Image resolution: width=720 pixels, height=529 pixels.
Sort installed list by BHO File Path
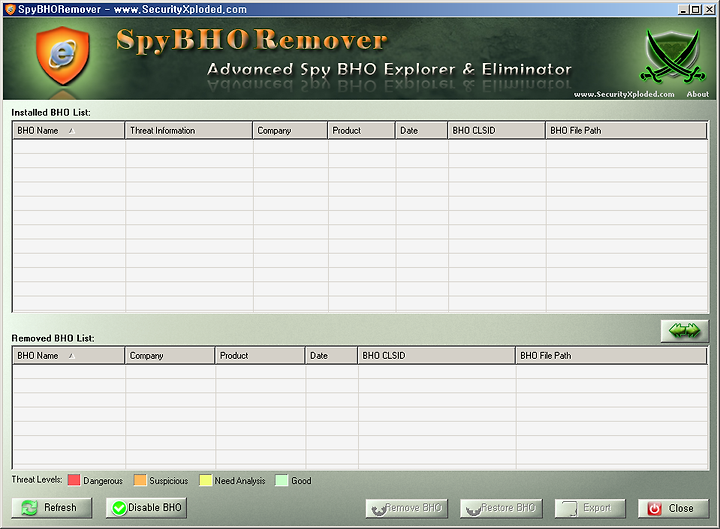626,130
